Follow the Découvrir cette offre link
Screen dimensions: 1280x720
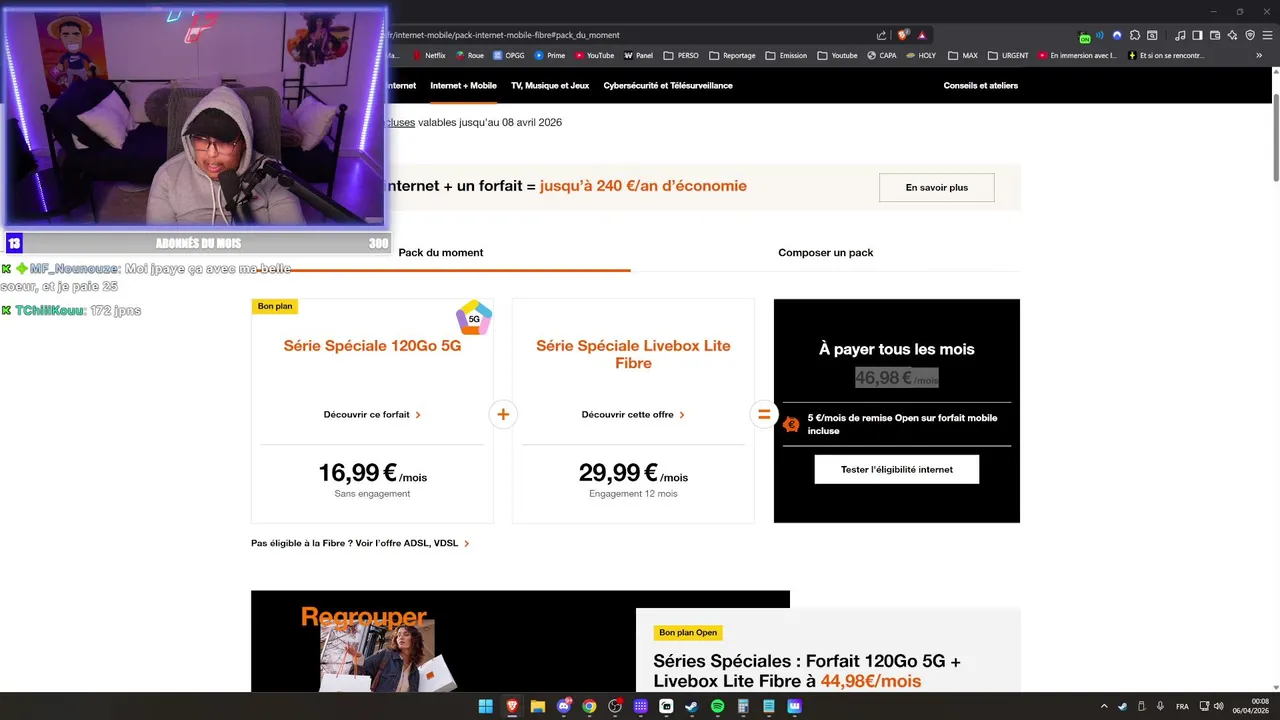633,414
